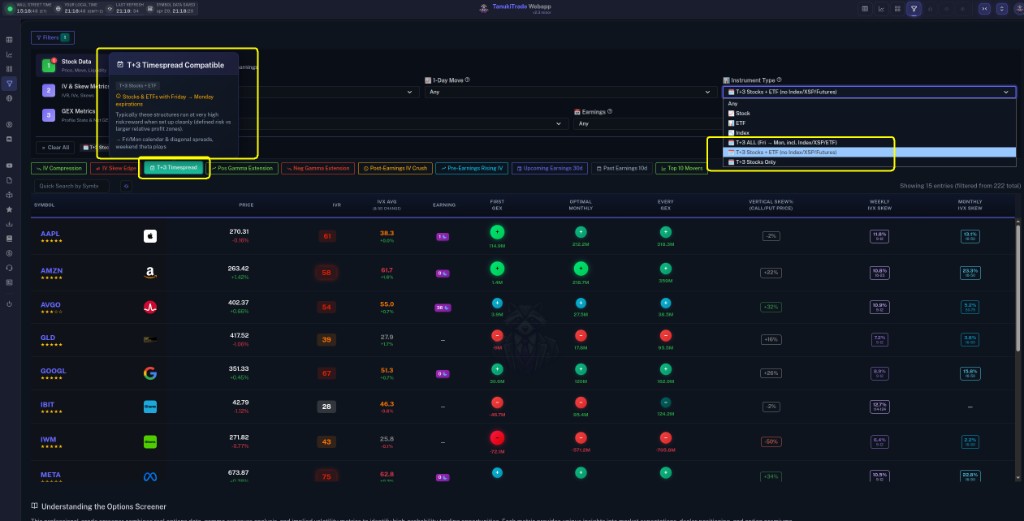This screenshot has width=1024, height=521.
Task: Choose Any in Instrument Type list
Action: (869, 104)
